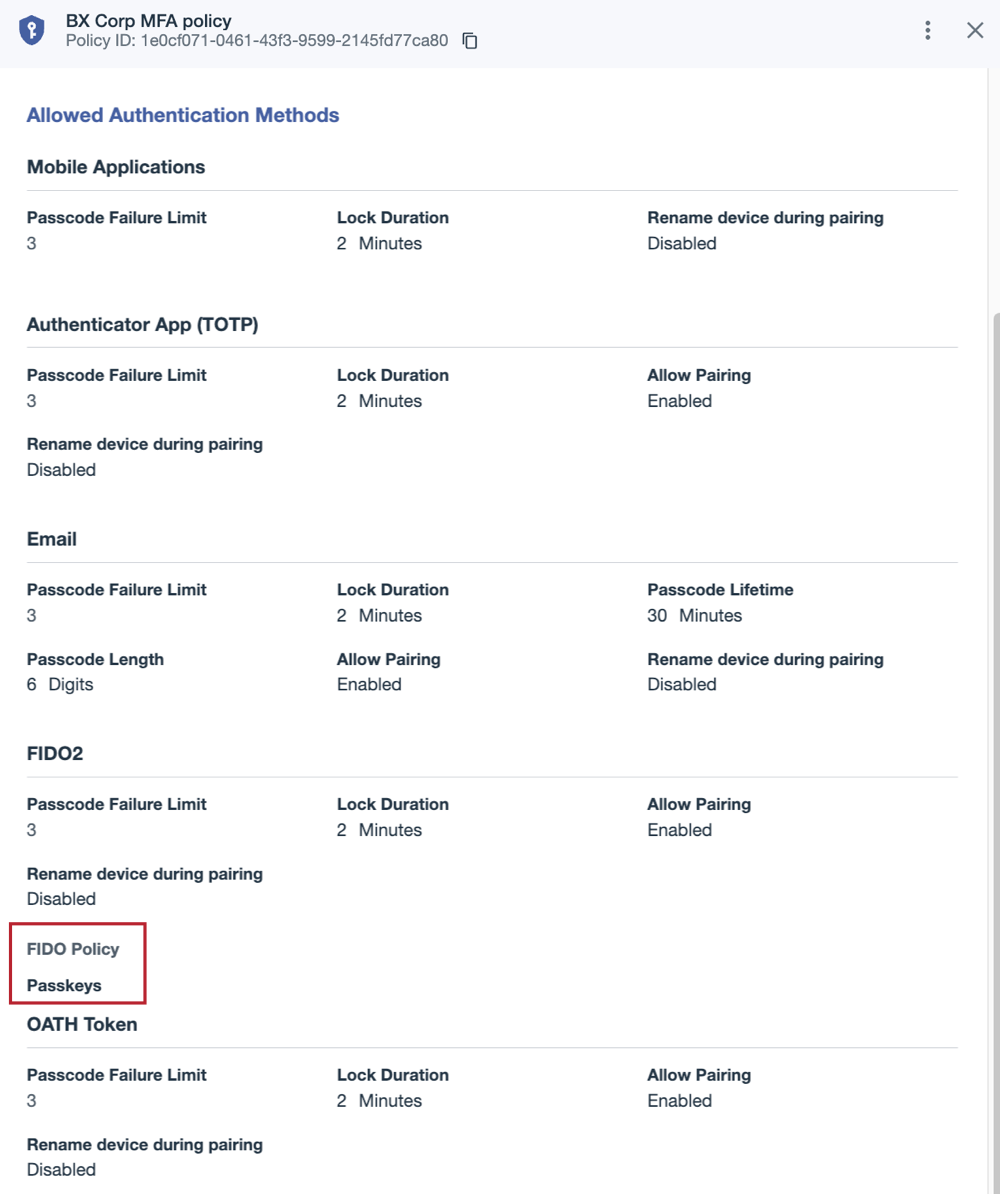Select the Authenticator App (TOTP) heading
The height and width of the screenshot is (1194, 1000).
click(x=142, y=324)
